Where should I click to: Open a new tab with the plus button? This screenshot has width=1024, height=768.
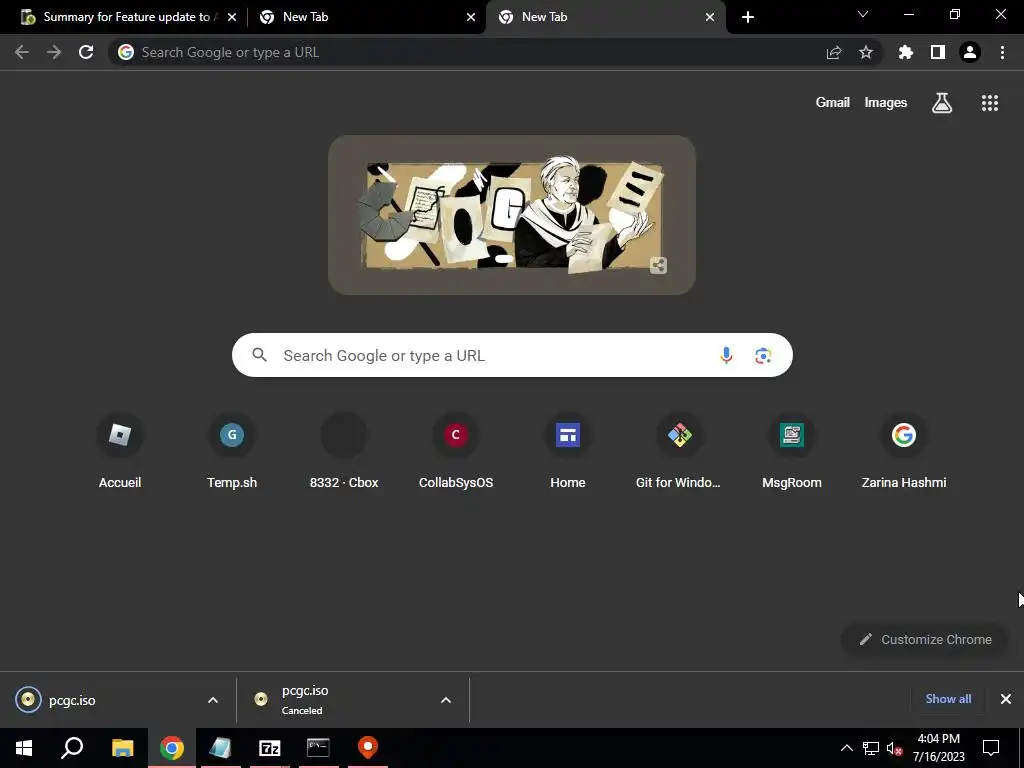[748, 17]
